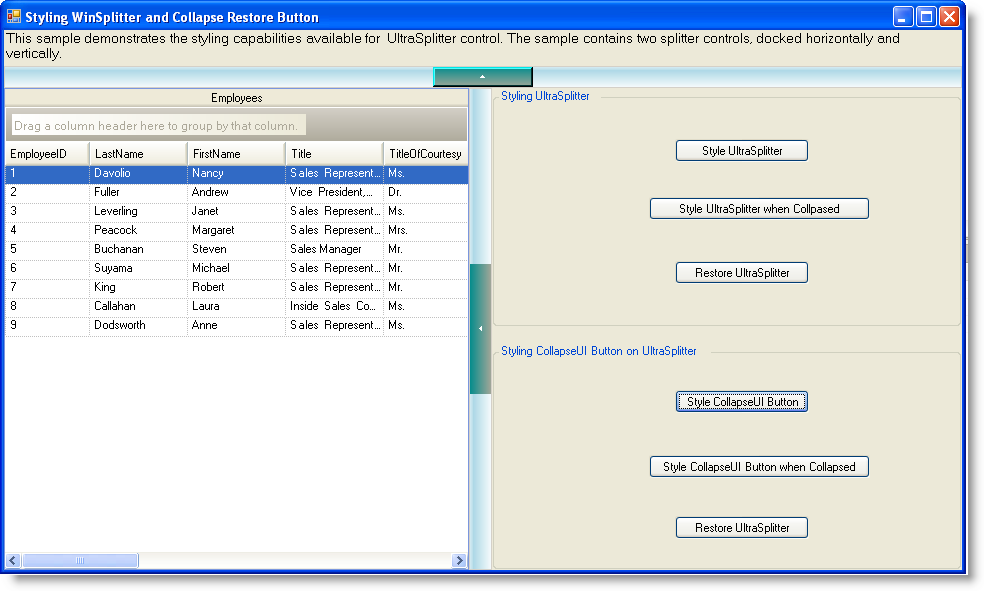
Task: Select the Title column header
Action: pyautogui.click(x=334, y=154)
